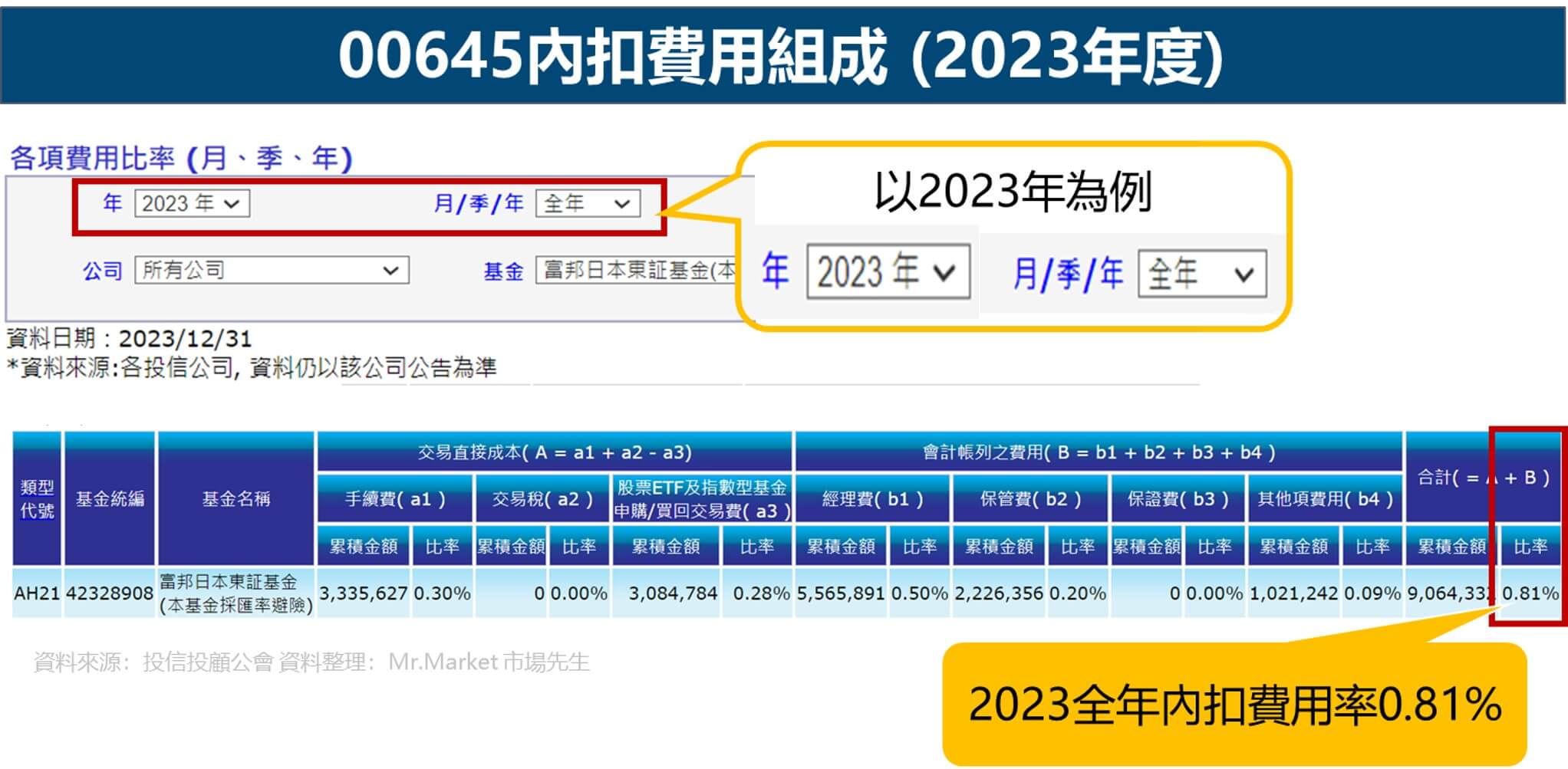Screen dimensions: 1568x769
Task: Click the 基金名稱 column header
Action: pyautogui.click(x=236, y=499)
